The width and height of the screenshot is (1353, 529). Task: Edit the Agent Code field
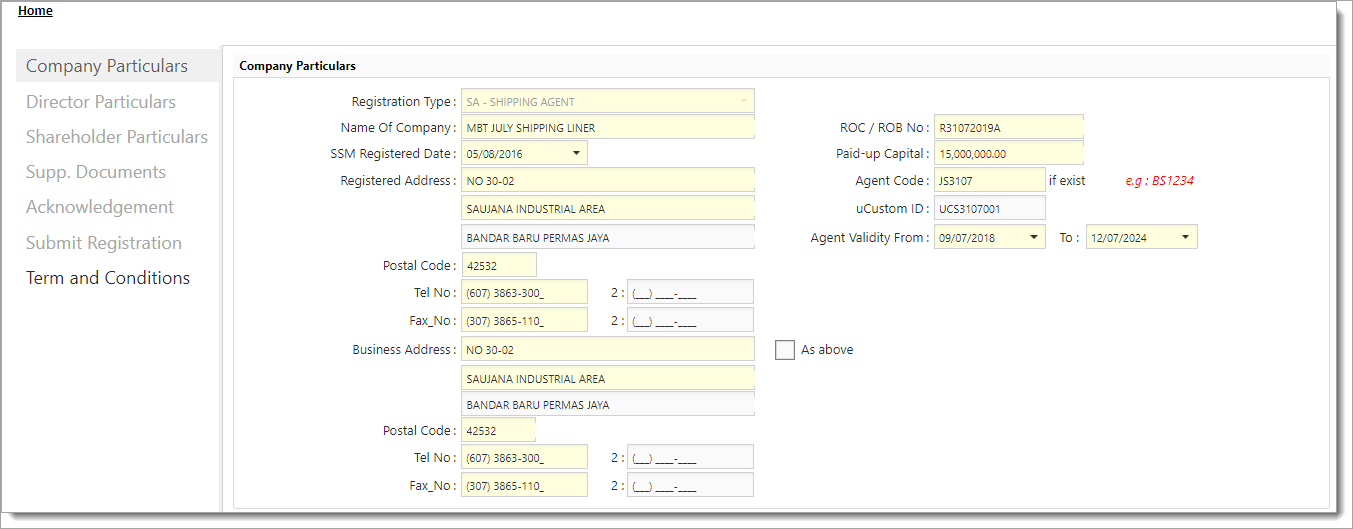(988, 181)
